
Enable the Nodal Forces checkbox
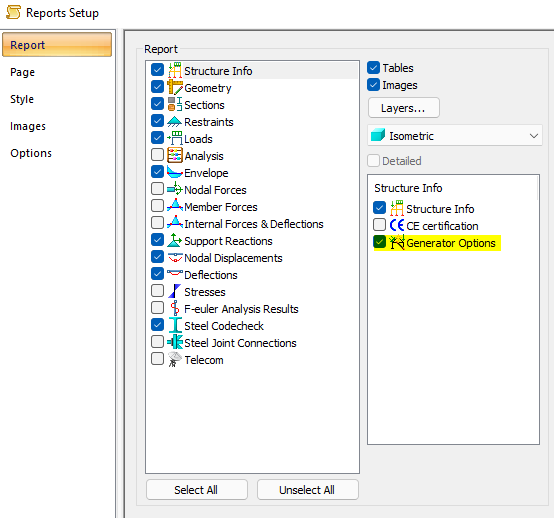tap(157, 188)
